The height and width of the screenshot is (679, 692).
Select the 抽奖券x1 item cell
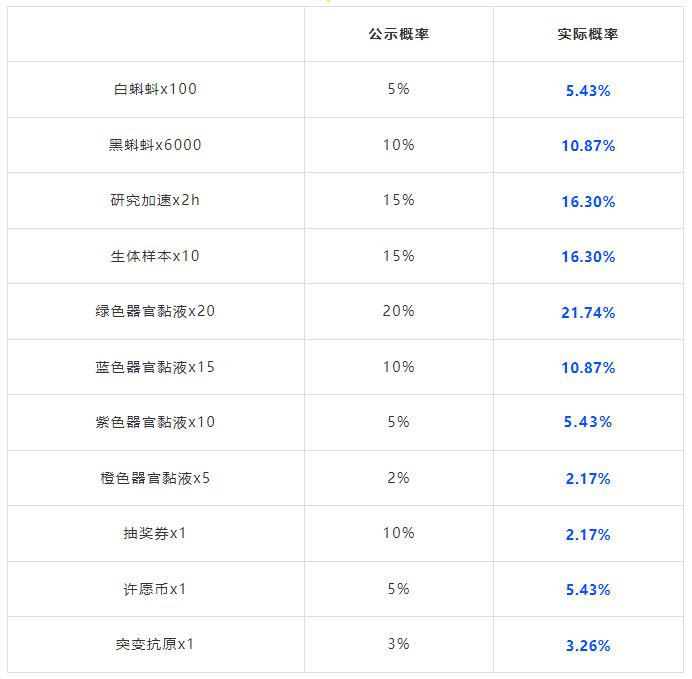click(155, 533)
